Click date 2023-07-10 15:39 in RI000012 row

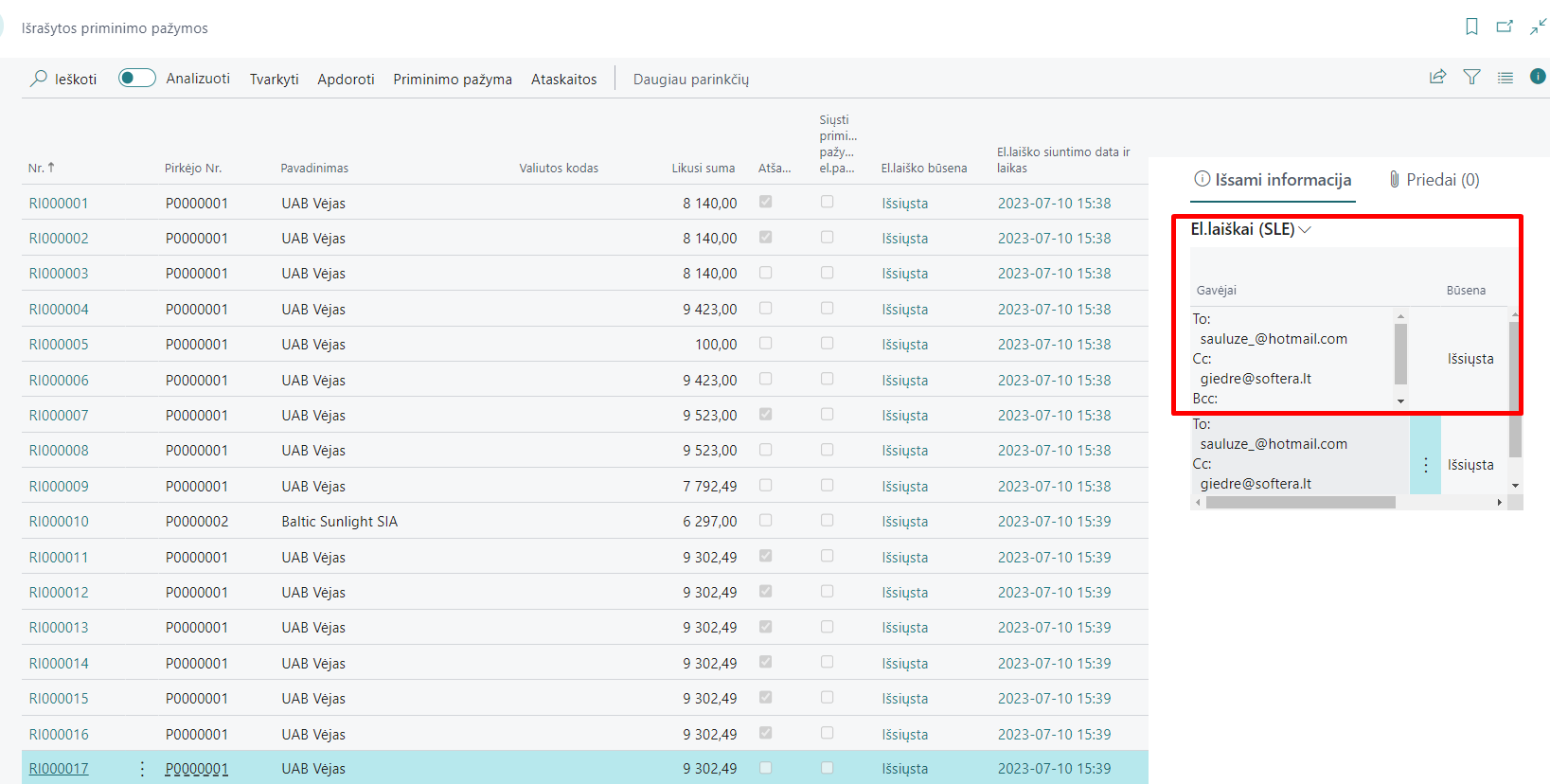[x=1054, y=592]
